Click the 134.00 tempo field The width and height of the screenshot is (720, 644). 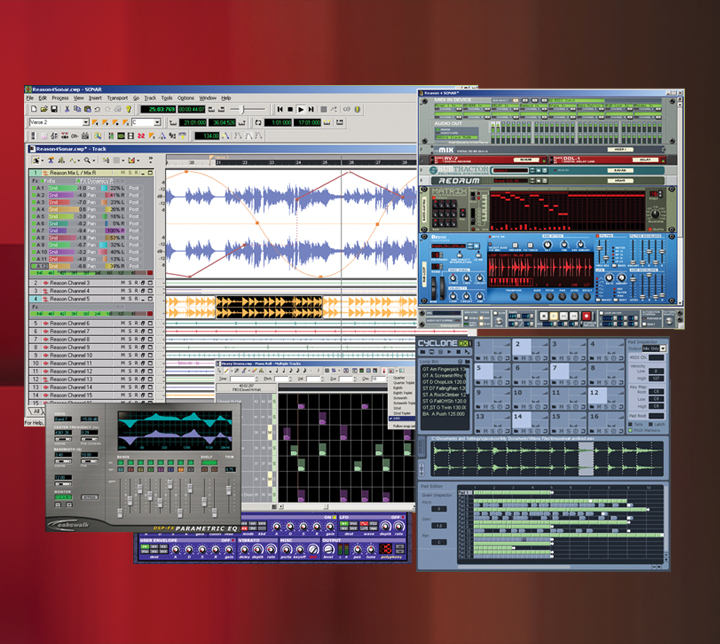pos(207,136)
